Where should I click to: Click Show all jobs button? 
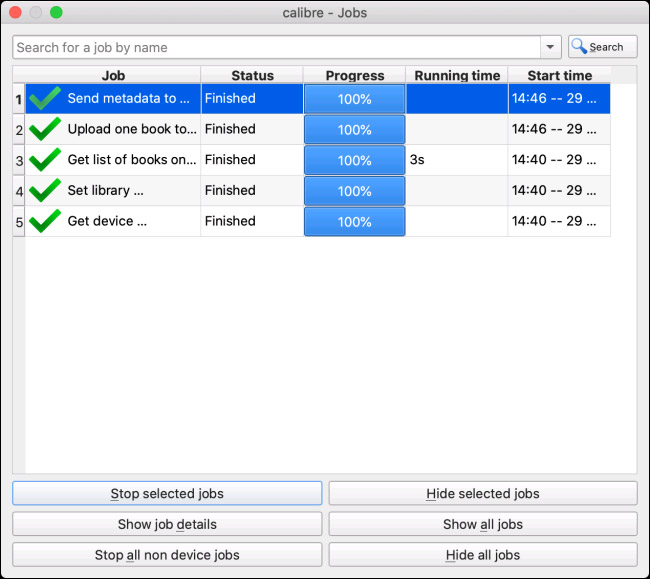tap(483, 524)
